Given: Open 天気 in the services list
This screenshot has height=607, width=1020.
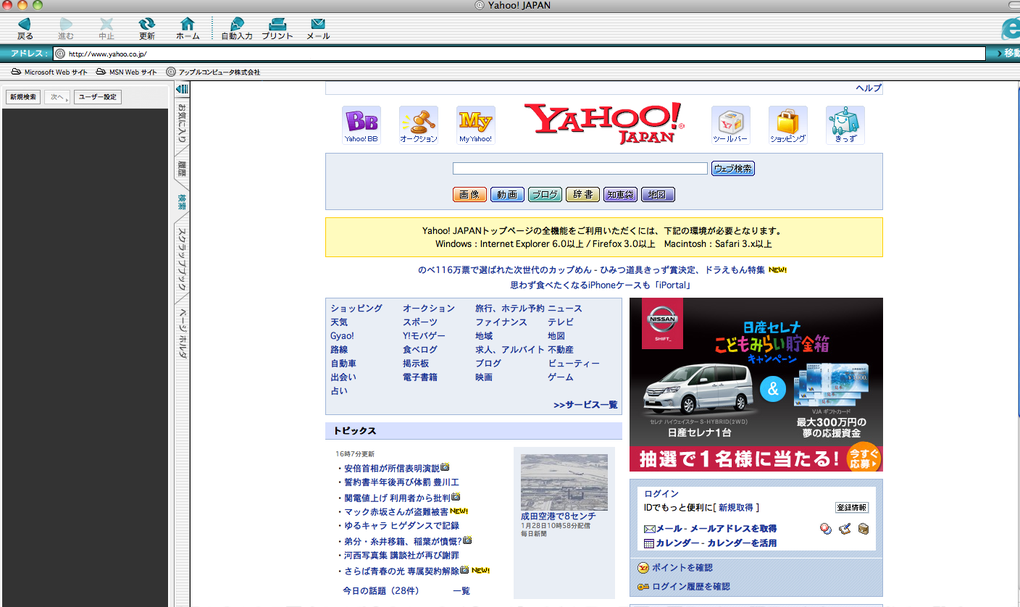Looking at the screenshot, I should (x=338, y=322).
